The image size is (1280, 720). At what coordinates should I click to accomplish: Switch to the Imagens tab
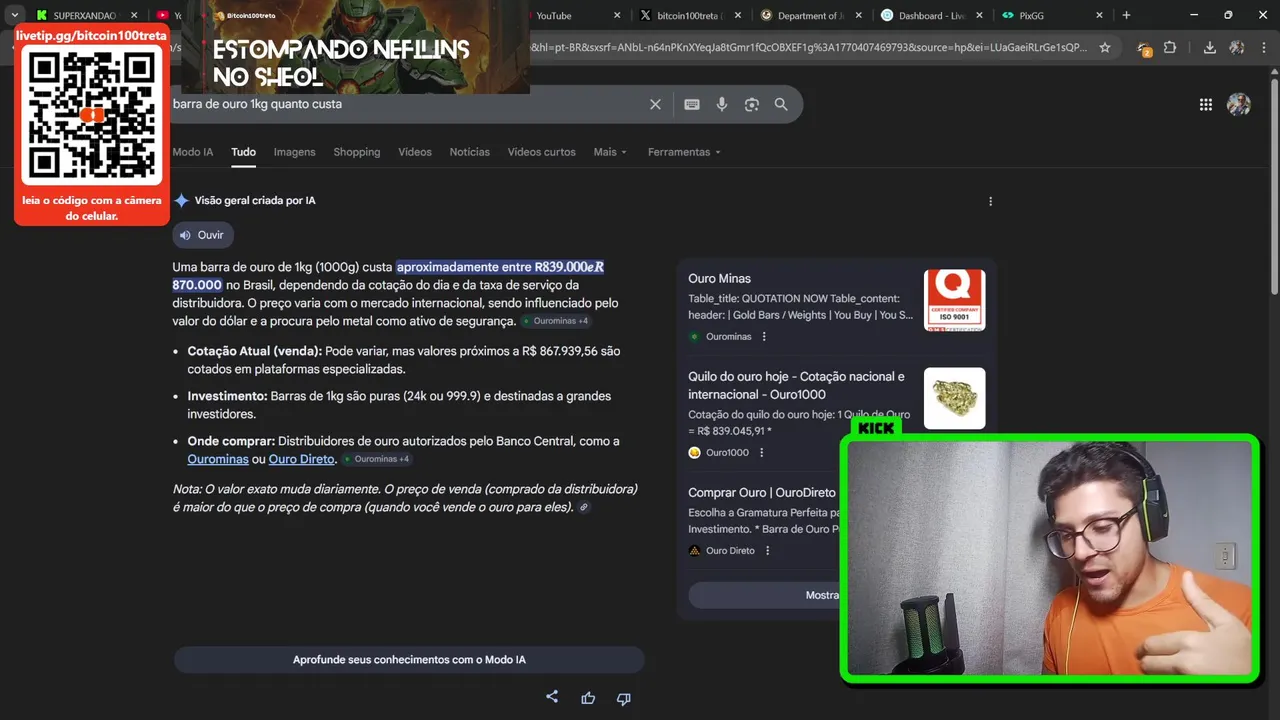(294, 152)
